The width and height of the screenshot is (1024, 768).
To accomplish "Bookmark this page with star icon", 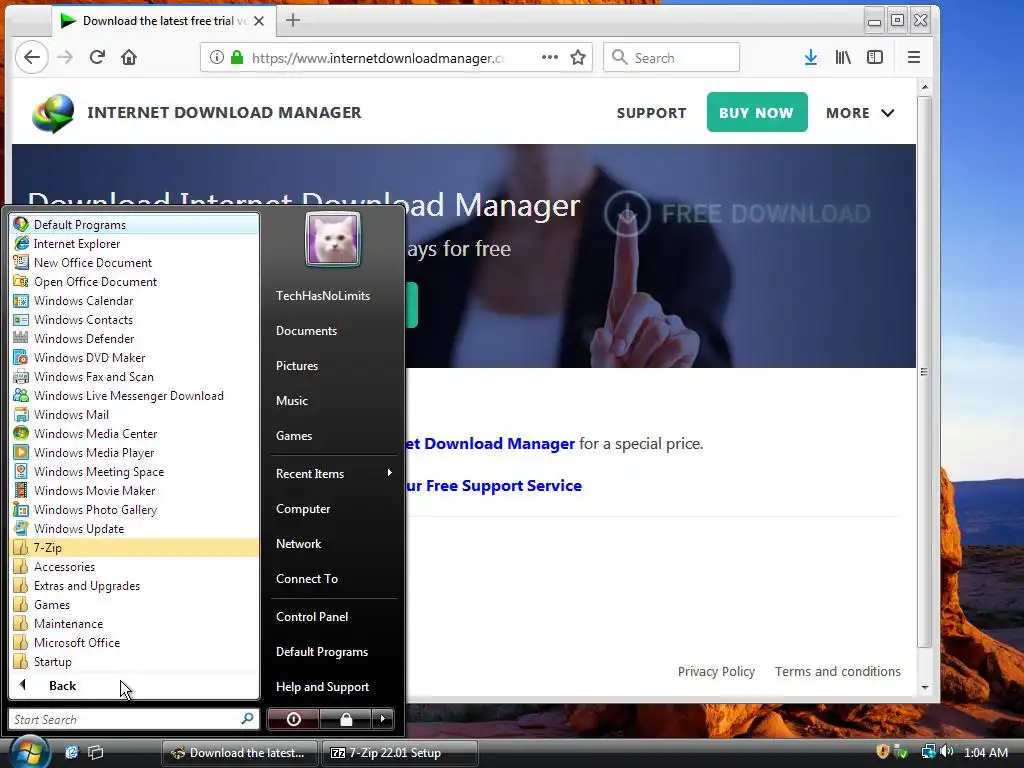I will coord(577,57).
